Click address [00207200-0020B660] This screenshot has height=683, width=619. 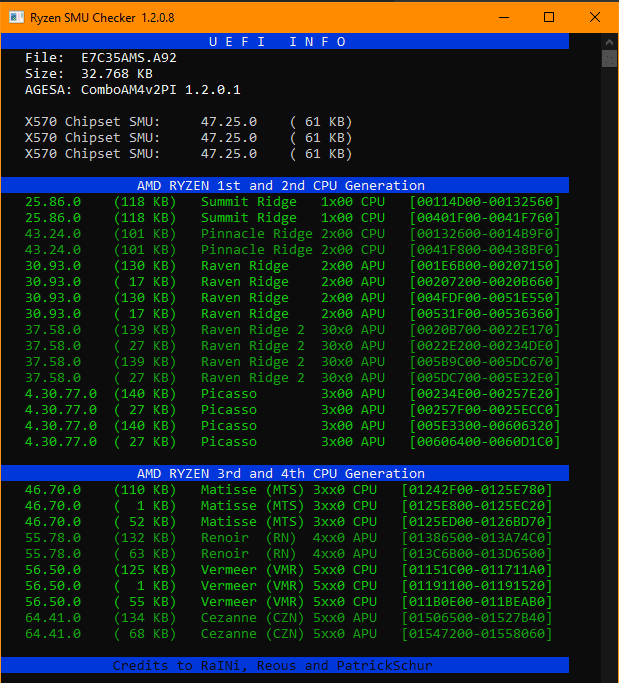(484, 281)
